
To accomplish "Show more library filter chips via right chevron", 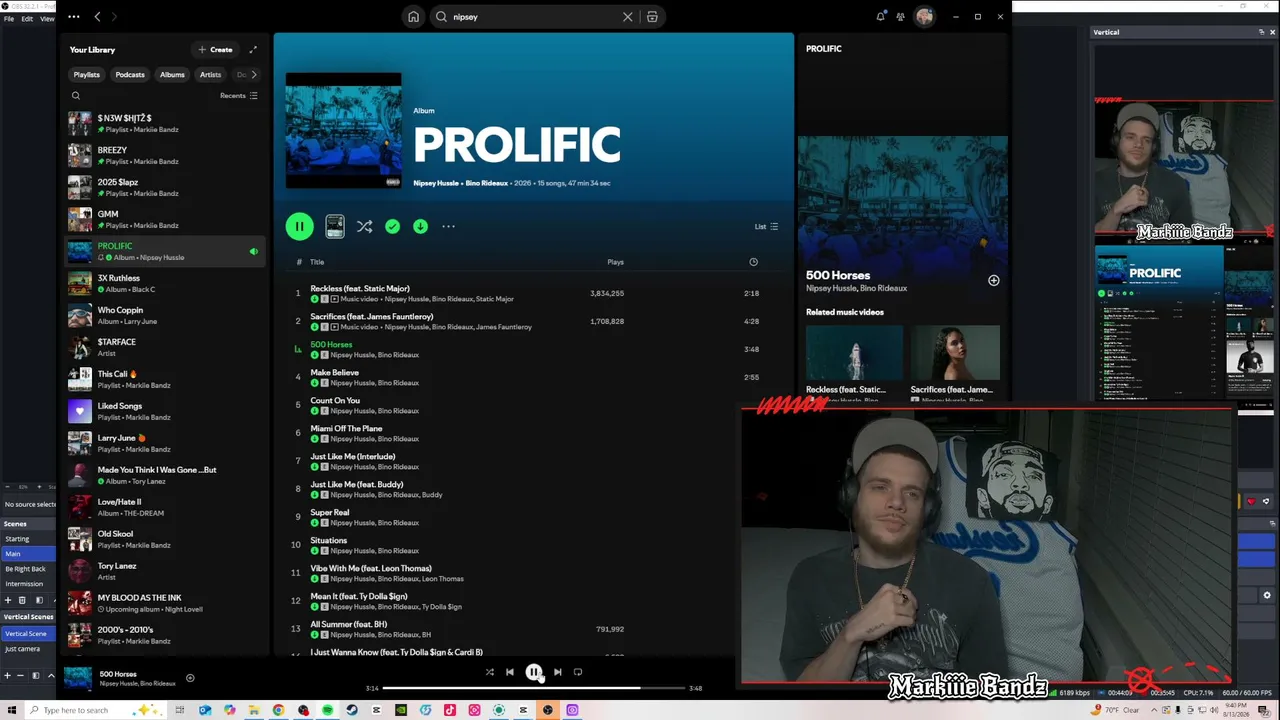I will click(x=254, y=75).
